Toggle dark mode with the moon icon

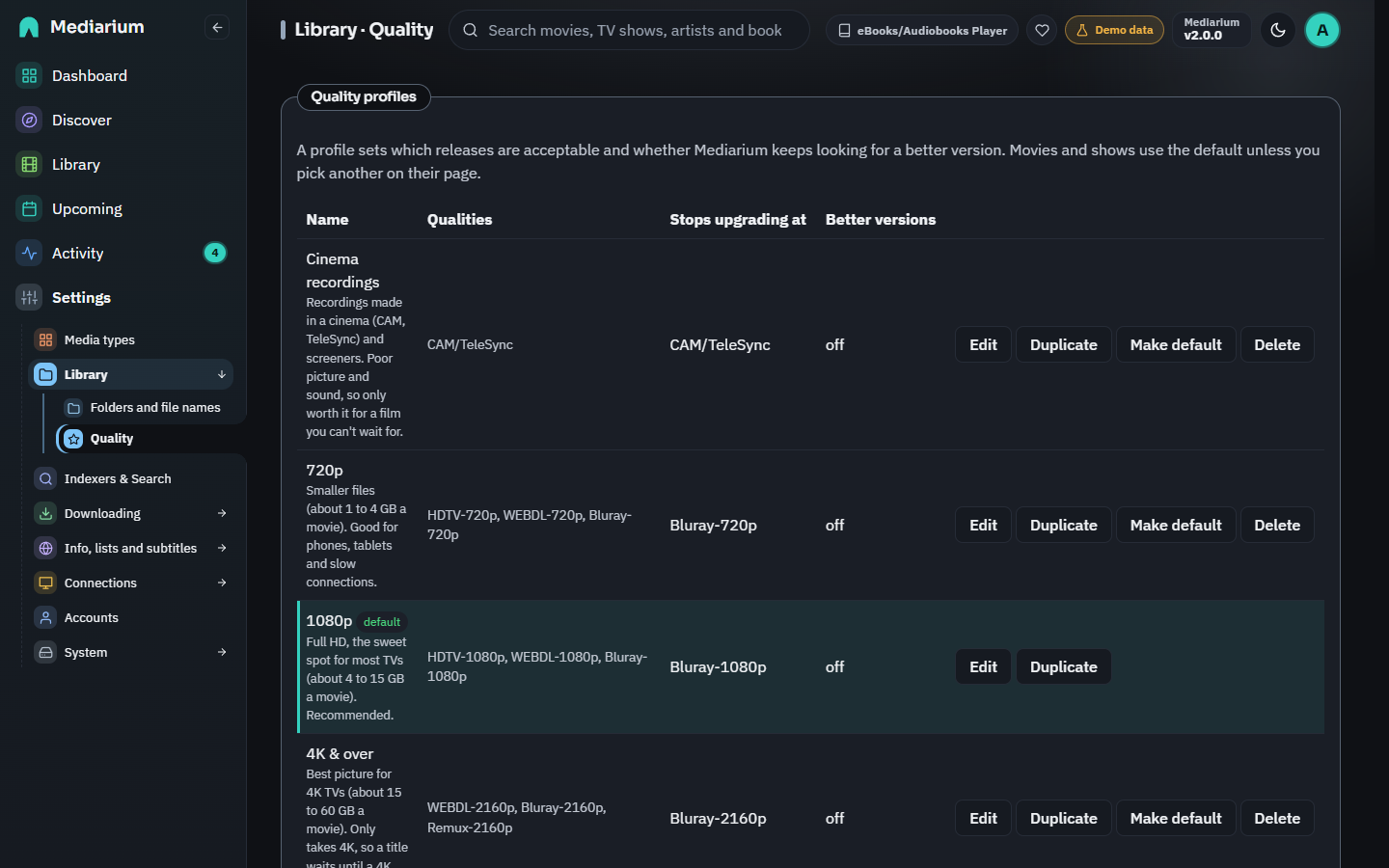[1278, 30]
